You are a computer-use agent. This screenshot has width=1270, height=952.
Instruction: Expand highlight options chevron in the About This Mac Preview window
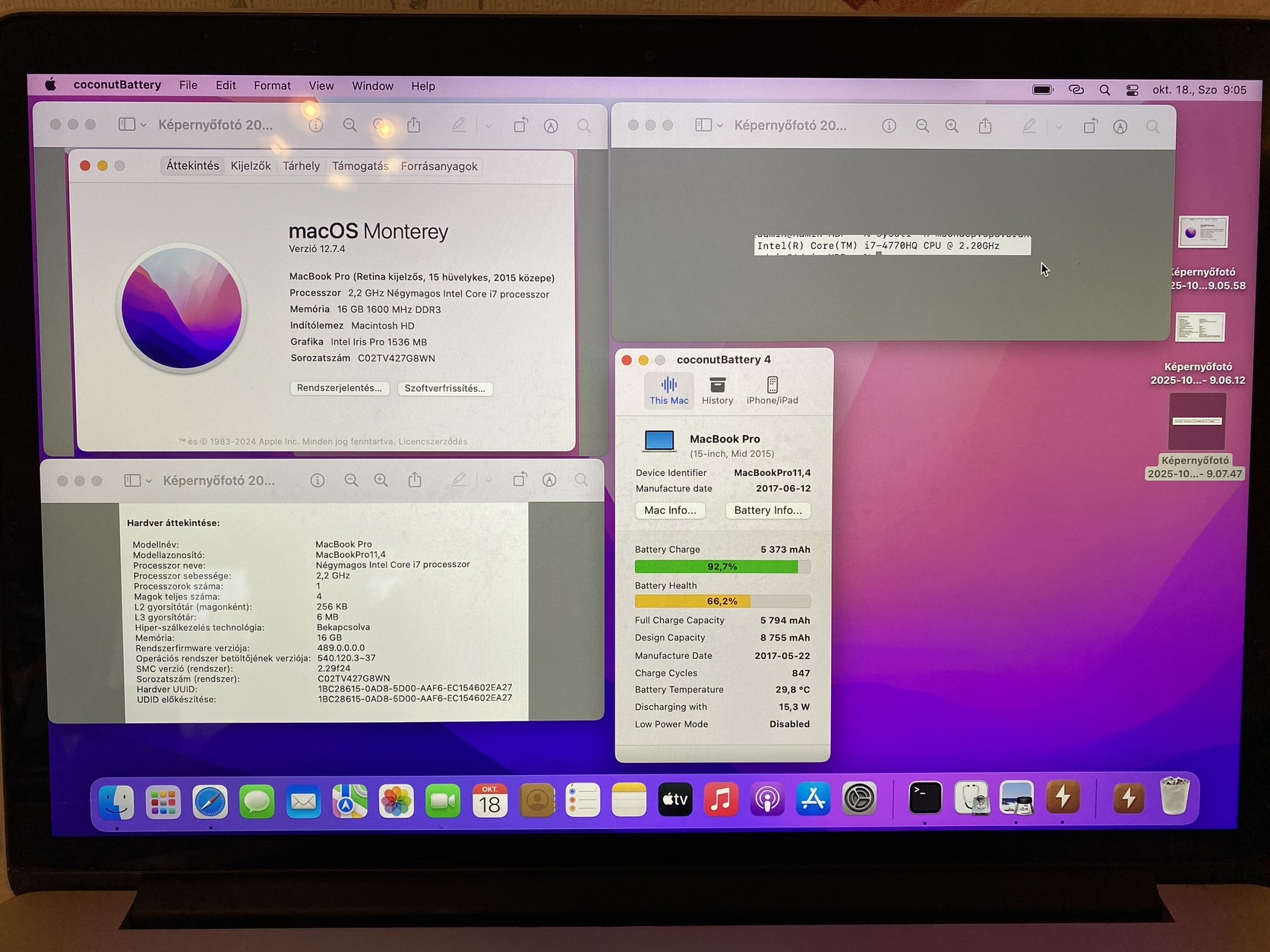(x=488, y=126)
